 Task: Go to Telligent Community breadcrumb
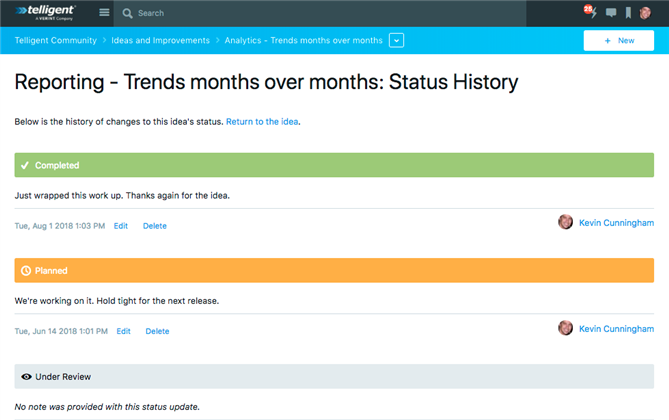pyautogui.click(x=55, y=40)
